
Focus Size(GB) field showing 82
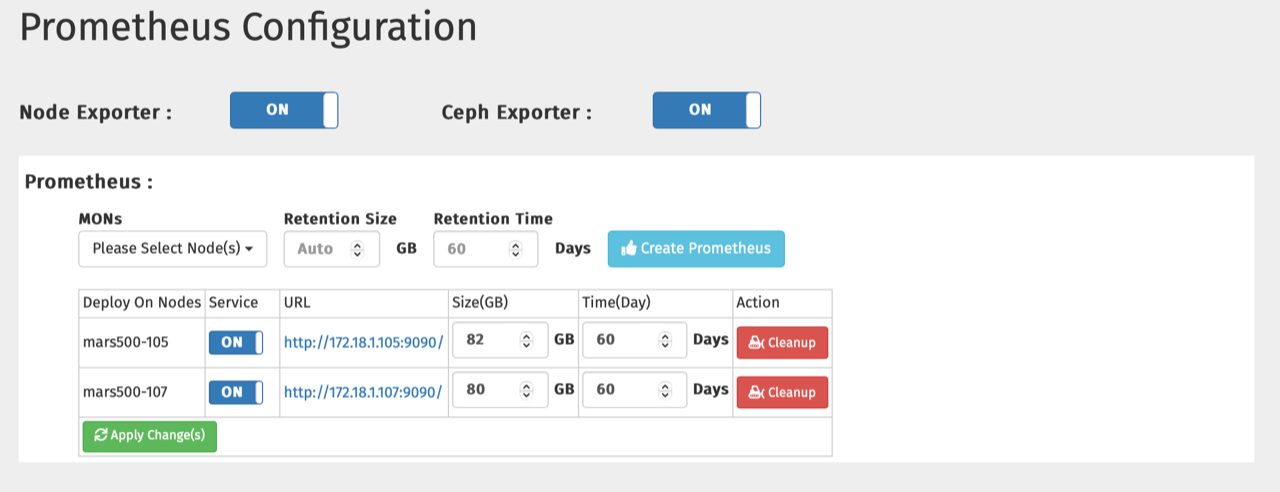[488, 340]
